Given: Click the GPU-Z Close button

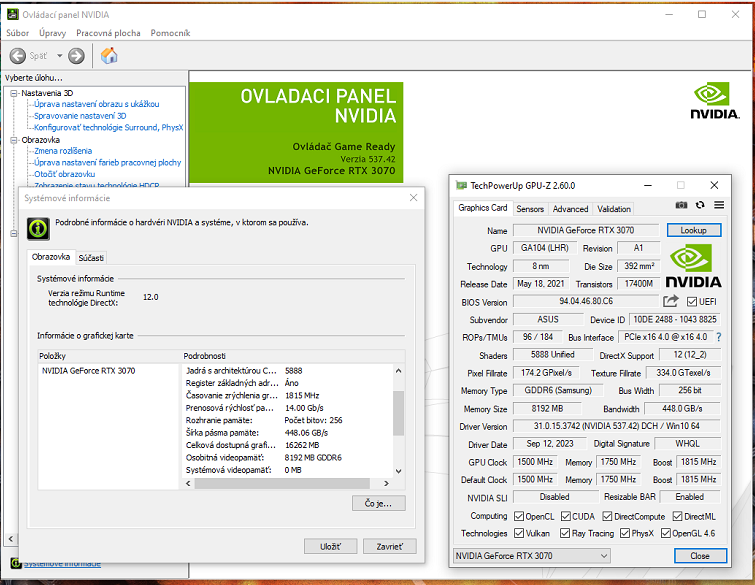Looking at the screenshot, I should pos(700,556).
